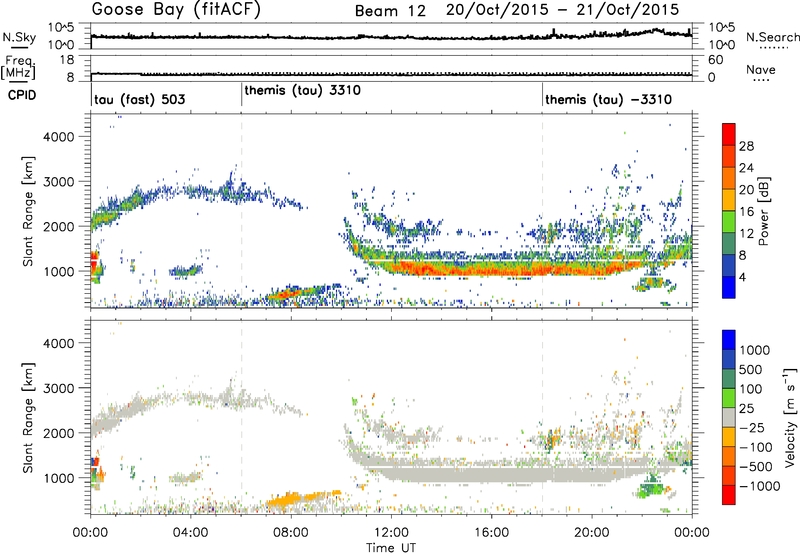Click the '100' tick on the Velocity scale

click(751, 389)
